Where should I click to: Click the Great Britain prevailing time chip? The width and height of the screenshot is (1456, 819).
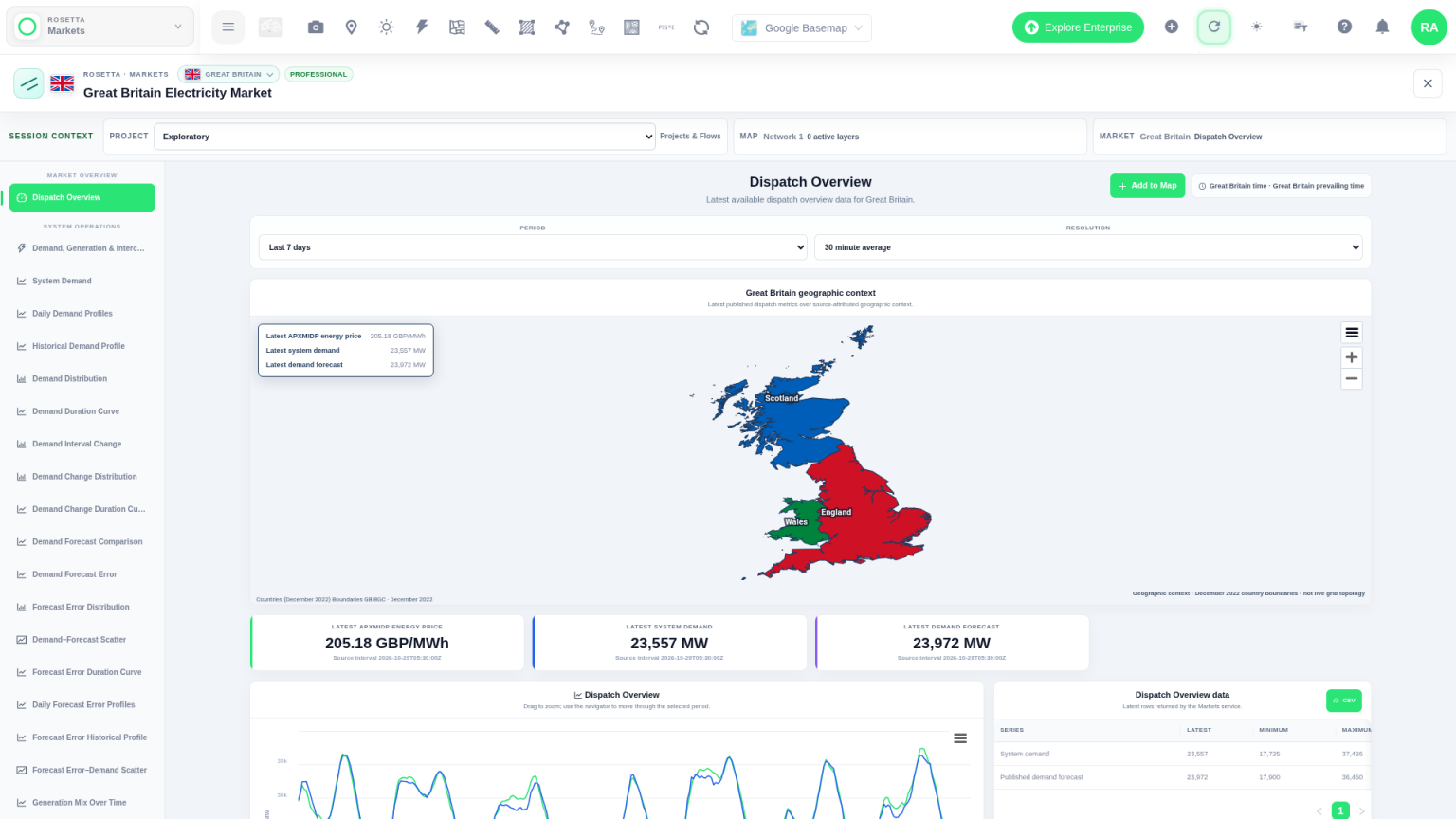pos(1282,186)
